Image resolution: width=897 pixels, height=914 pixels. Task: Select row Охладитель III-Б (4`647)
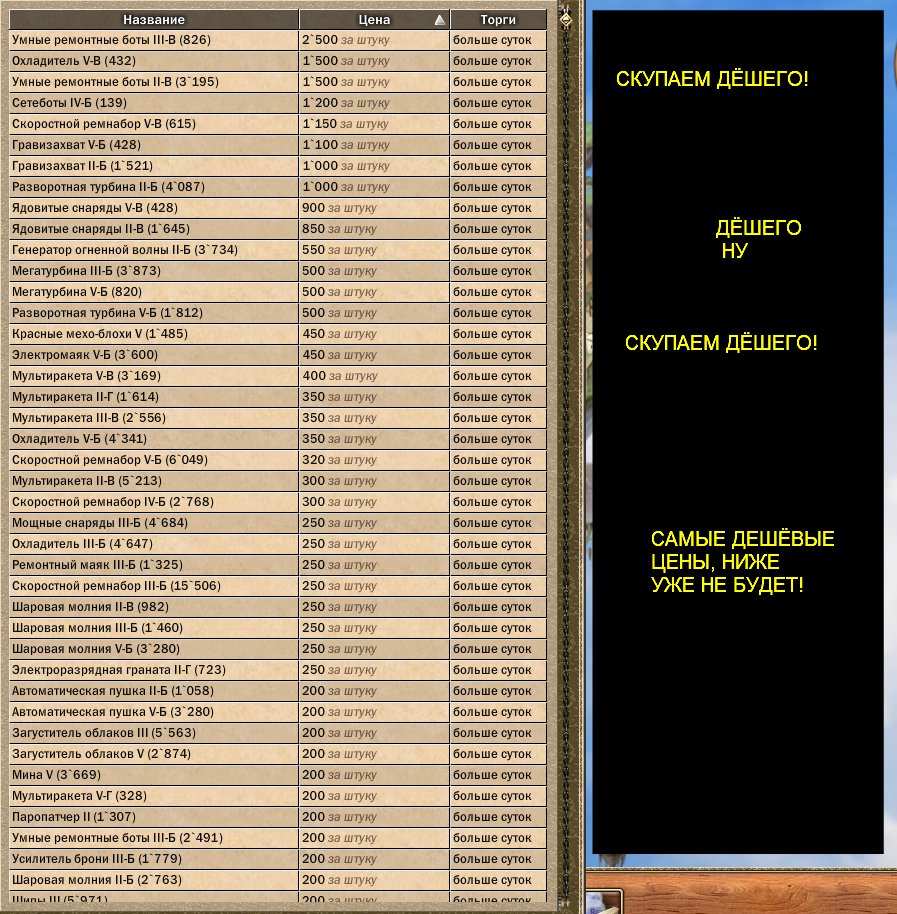click(278, 544)
